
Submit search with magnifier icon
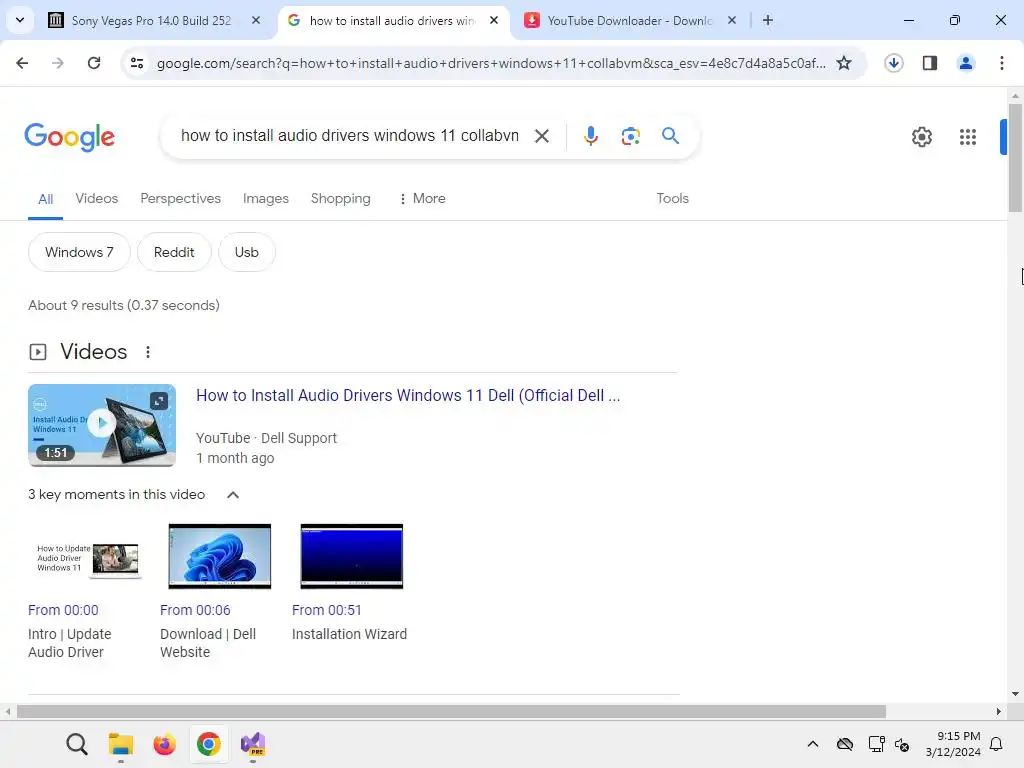(670, 136)
